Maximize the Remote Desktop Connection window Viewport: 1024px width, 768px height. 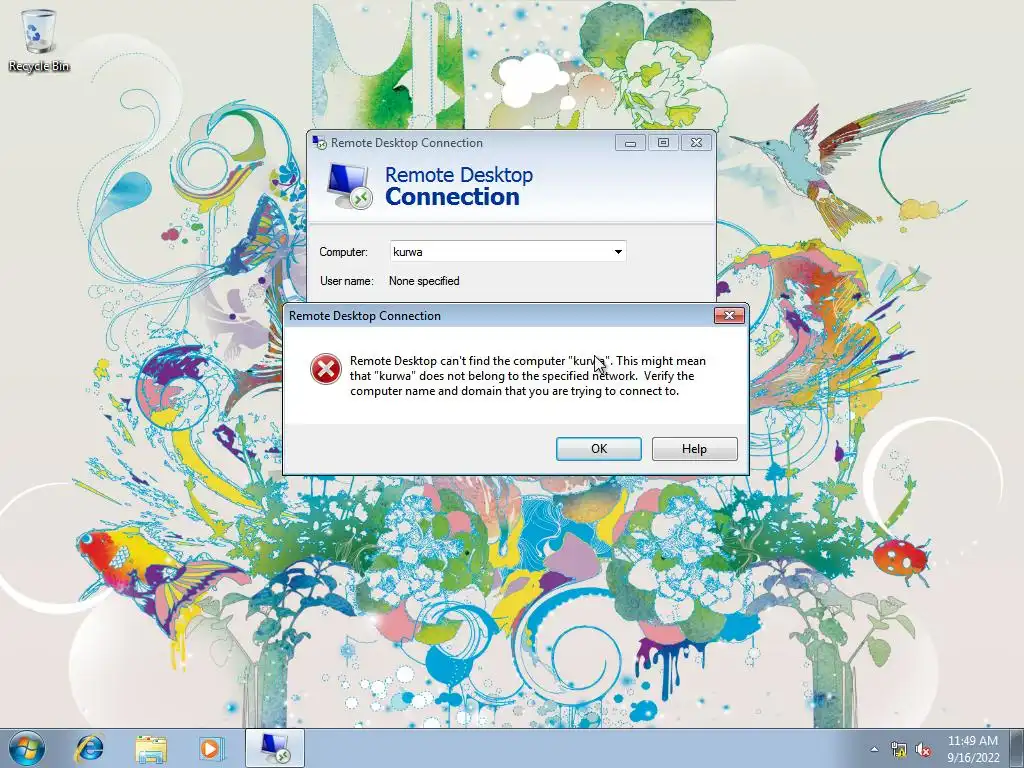coord(663,142)
